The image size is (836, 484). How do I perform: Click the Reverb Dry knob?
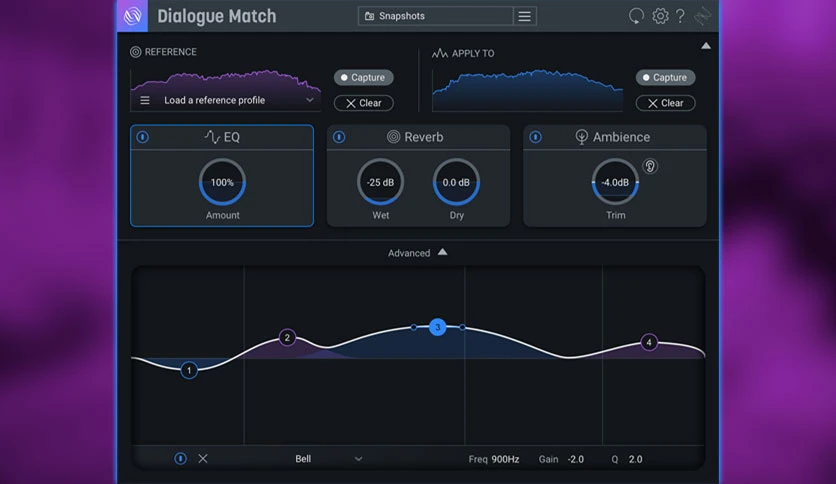point(456,182)
